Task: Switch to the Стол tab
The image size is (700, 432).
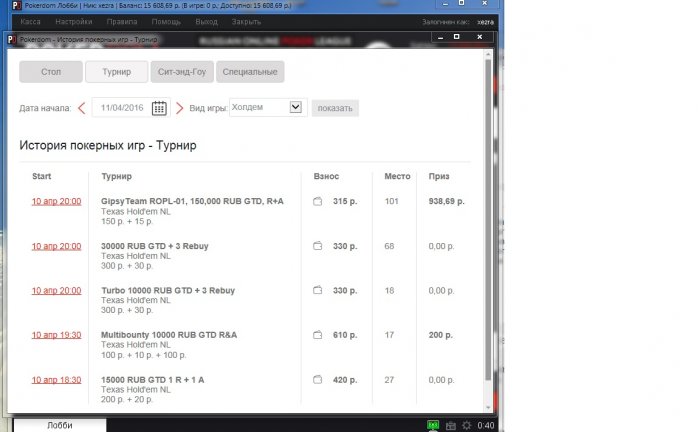Action: [x=50, y=72]
